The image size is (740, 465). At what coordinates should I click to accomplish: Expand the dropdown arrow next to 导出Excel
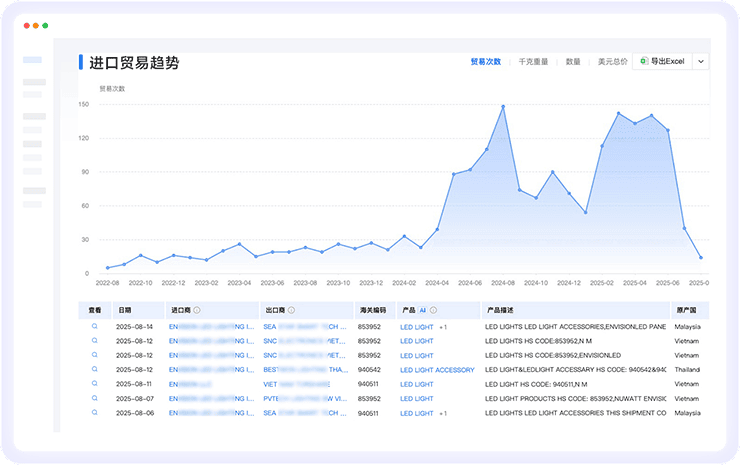(x=701, y=62)
